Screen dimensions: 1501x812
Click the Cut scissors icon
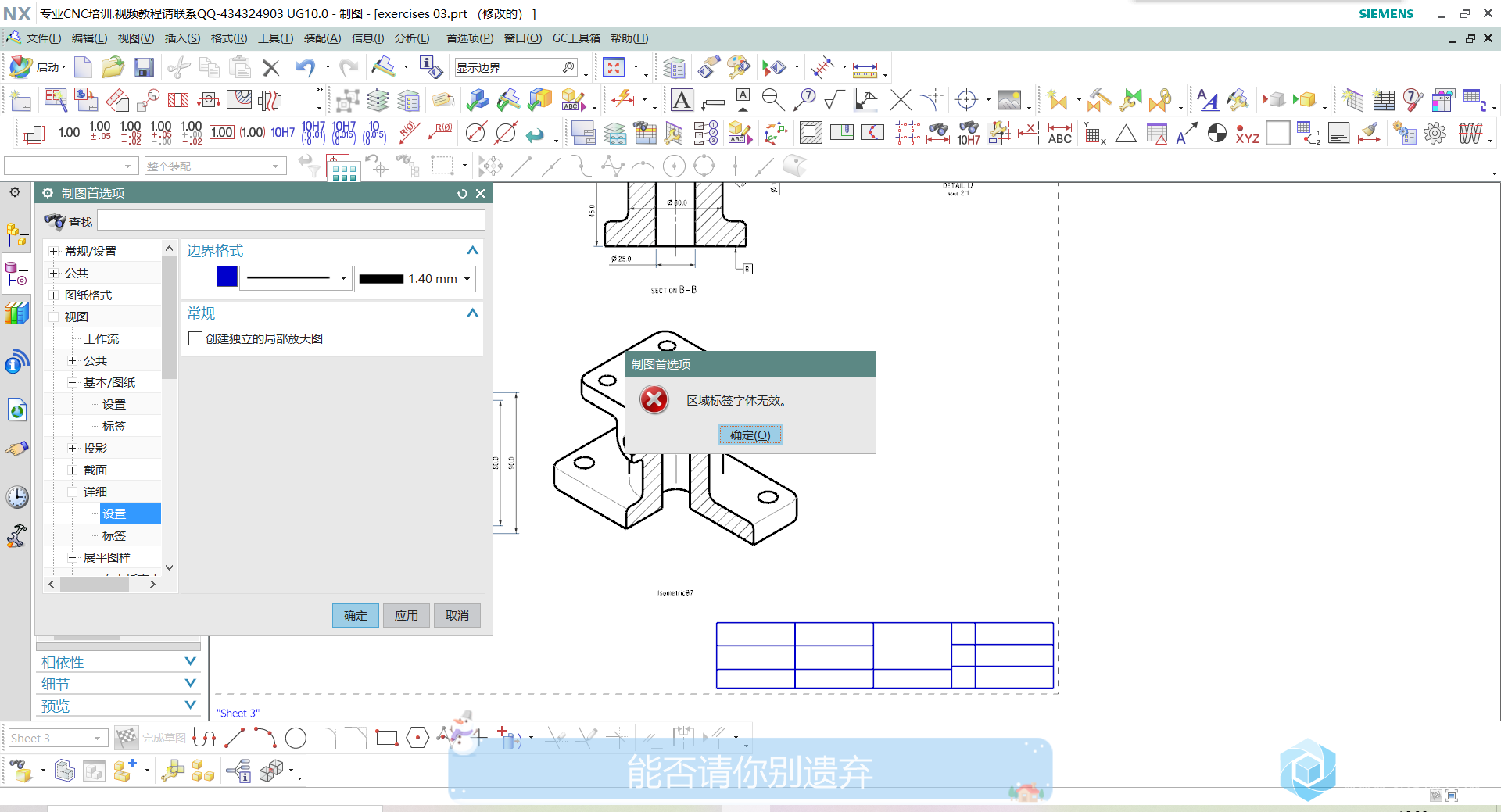[179, 68]
